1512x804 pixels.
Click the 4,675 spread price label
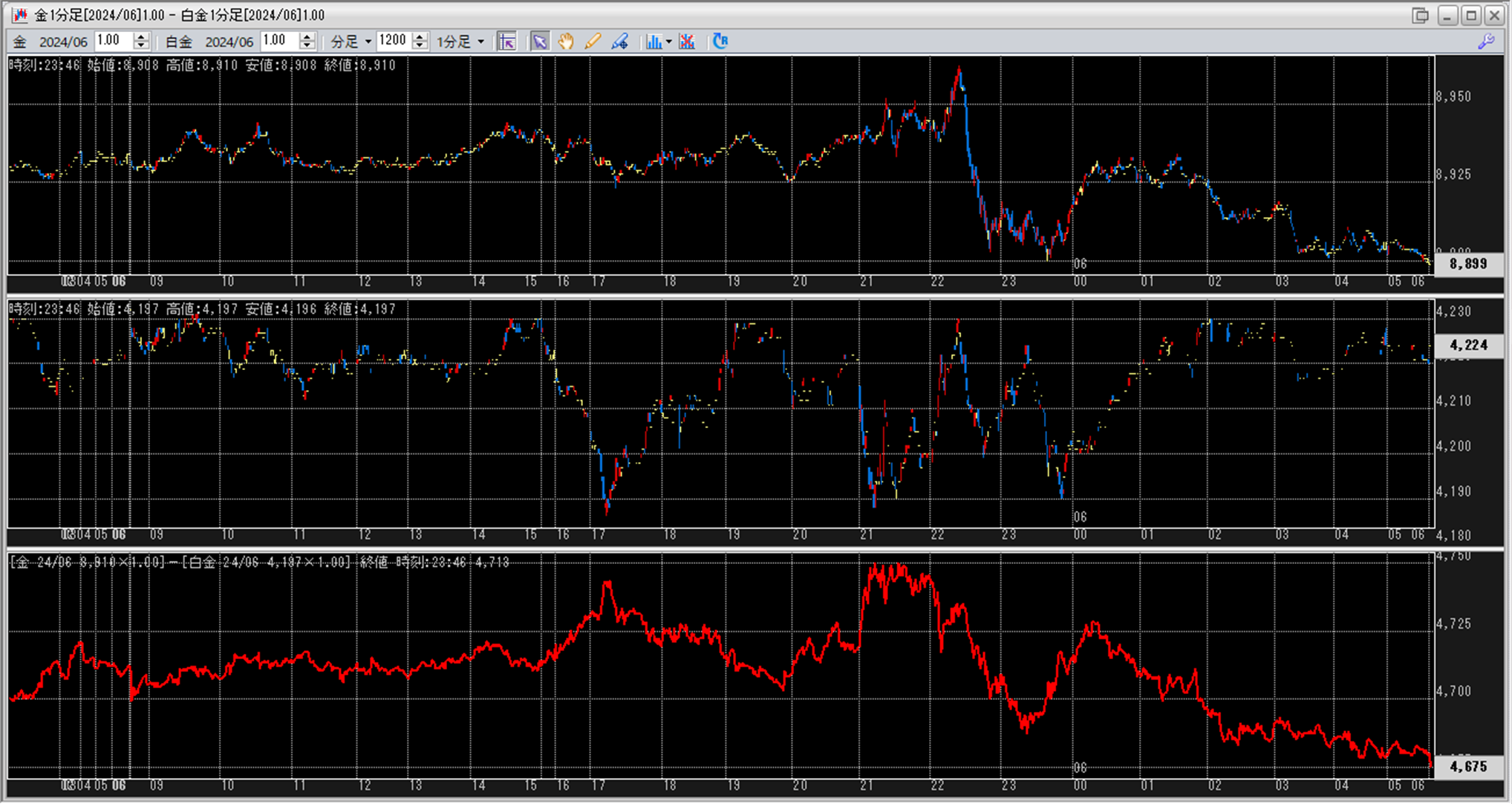pyautogui.click(x=1467, y=767)
